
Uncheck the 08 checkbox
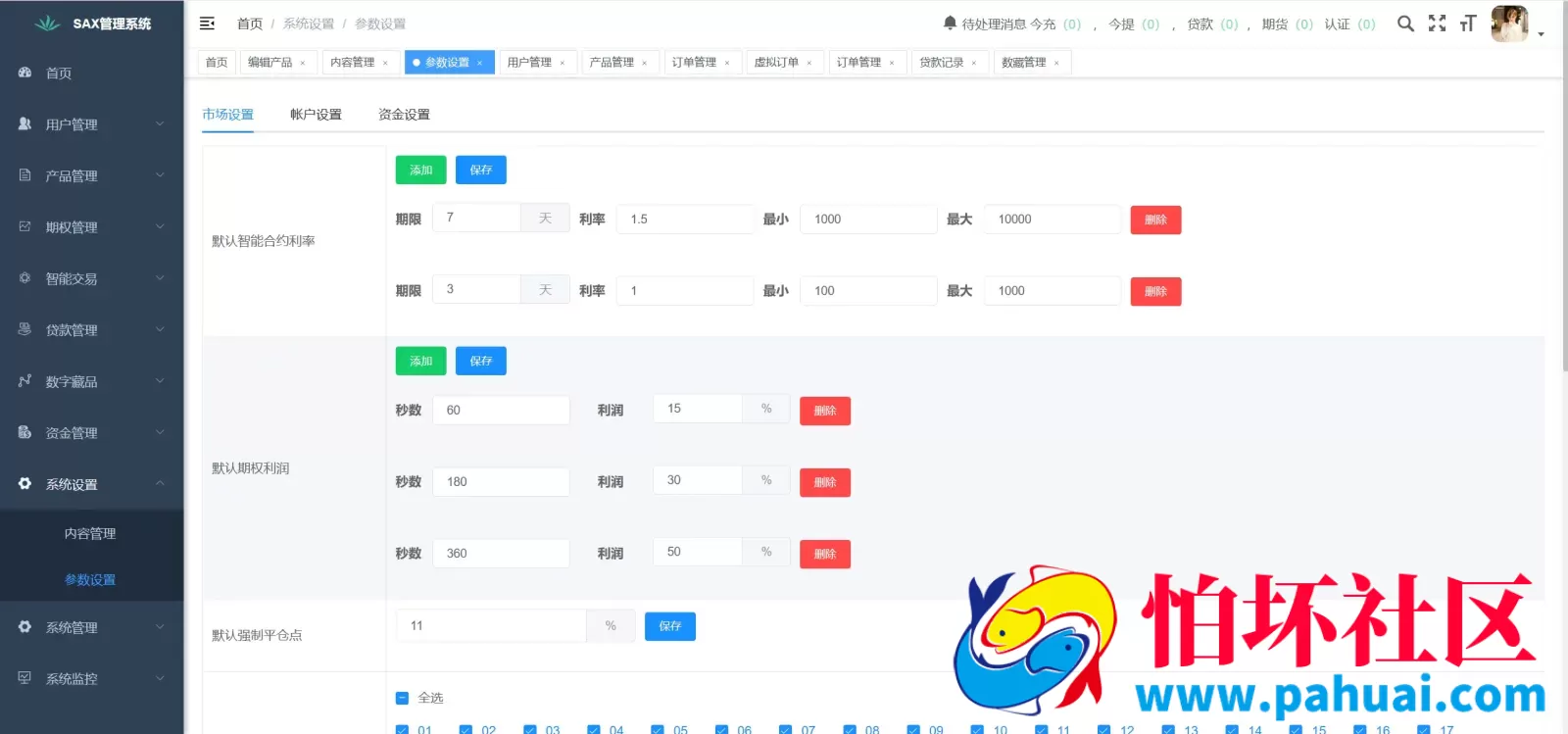(849, 730)
